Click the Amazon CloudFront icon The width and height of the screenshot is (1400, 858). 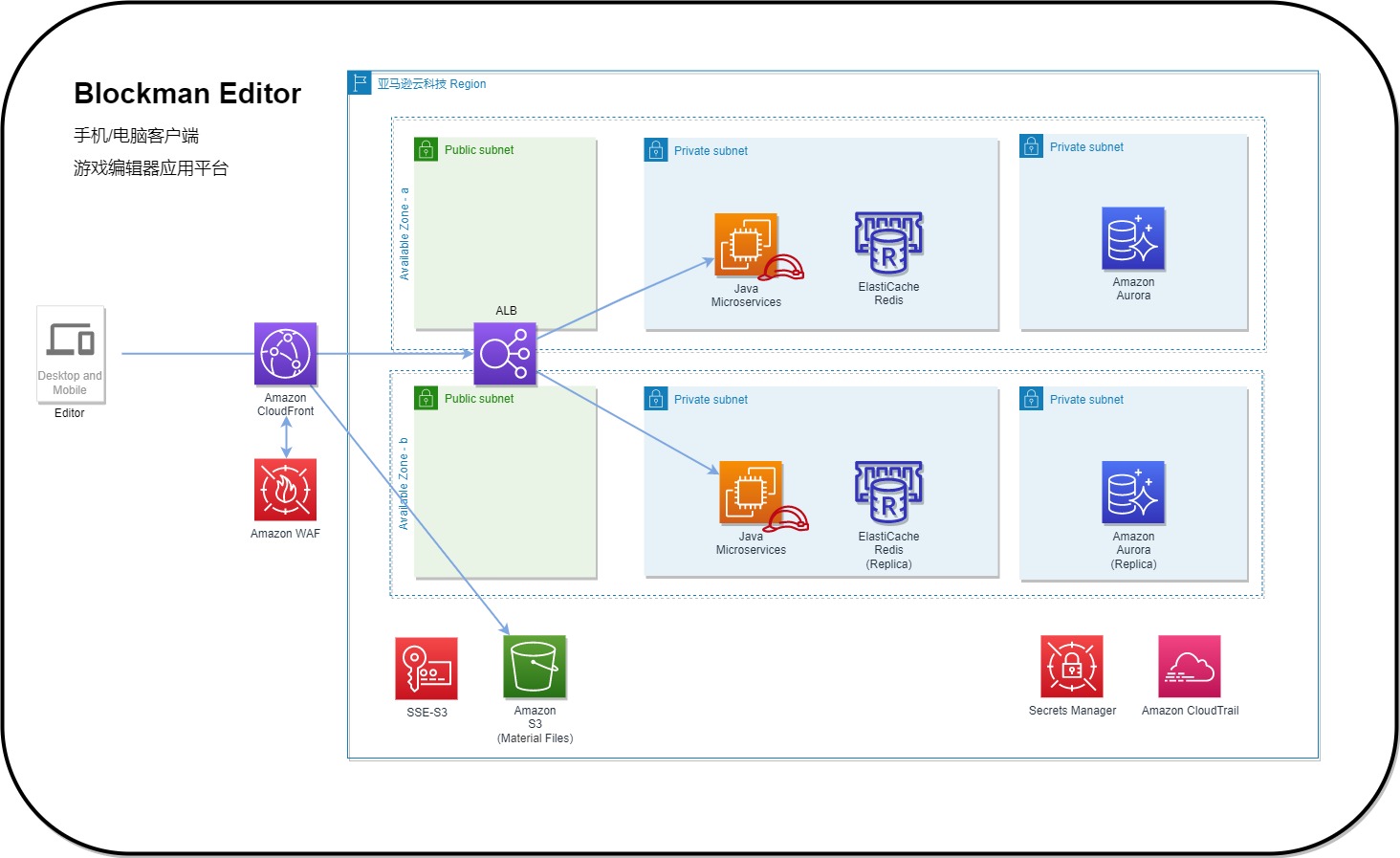click(285, 354)
